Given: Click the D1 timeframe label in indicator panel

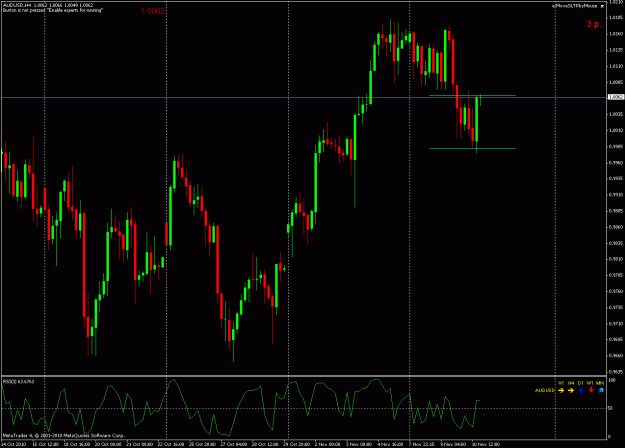Looking at the screenshot, I should [x=581, y=383].
